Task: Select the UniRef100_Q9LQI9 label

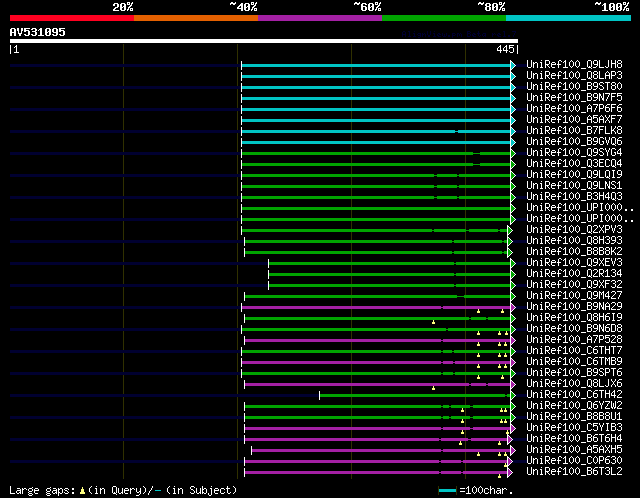Action: (574, 175)
